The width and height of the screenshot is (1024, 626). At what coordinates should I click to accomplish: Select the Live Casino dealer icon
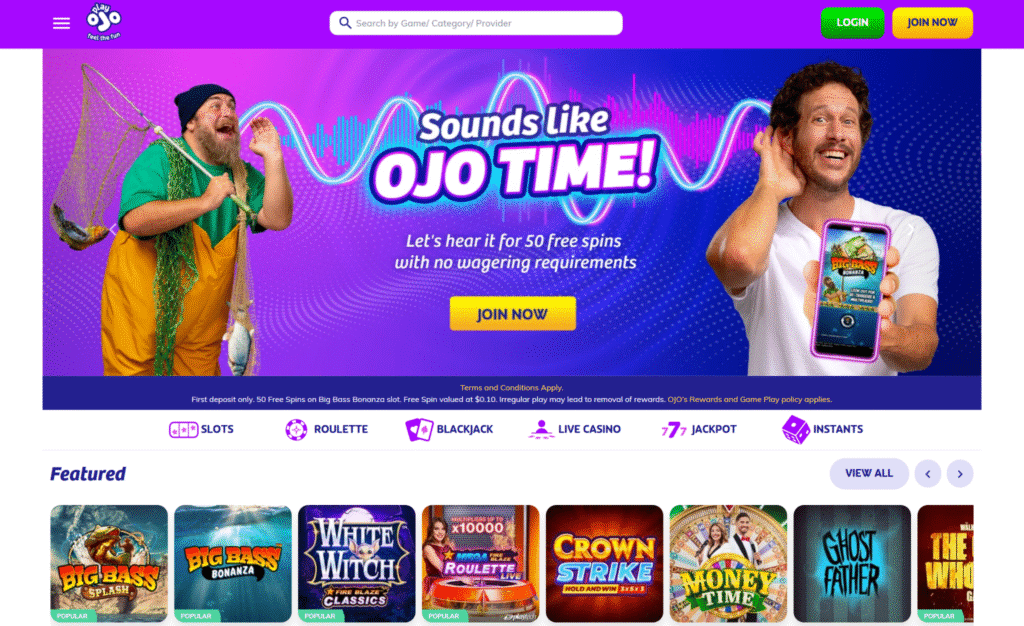point(541,430)
